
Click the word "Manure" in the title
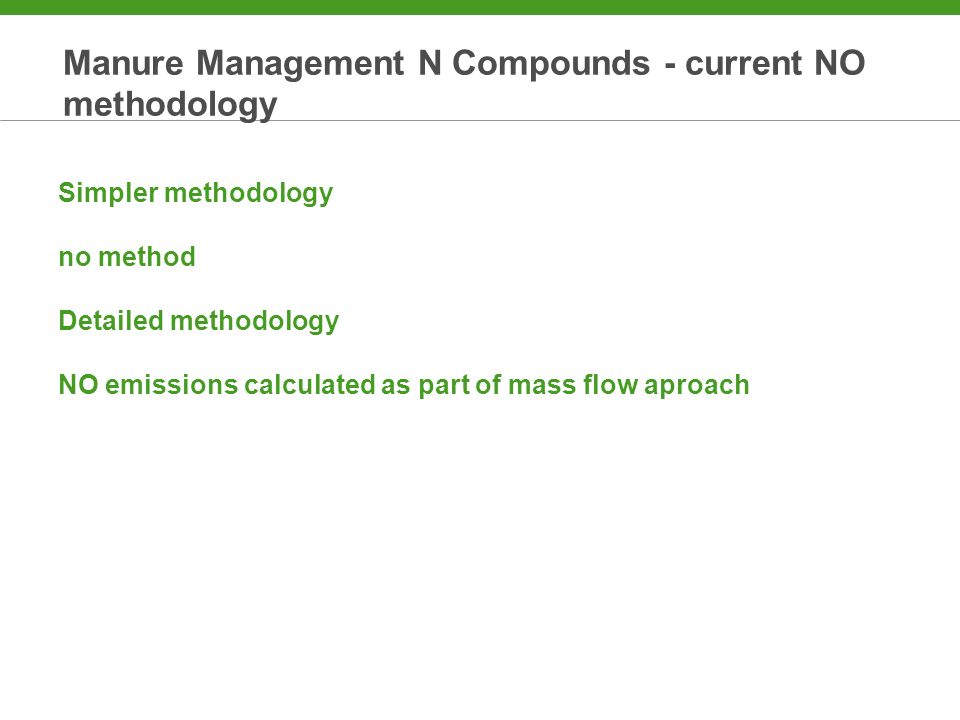pos(123,63)
